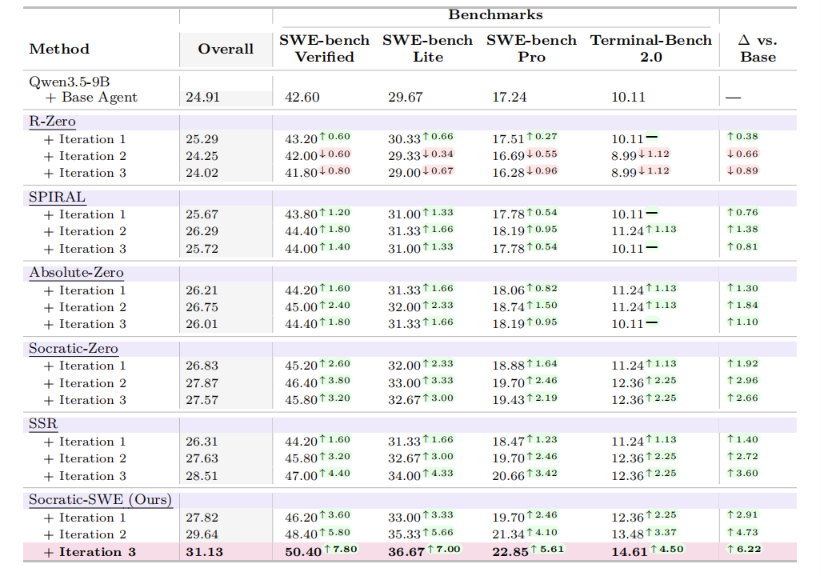The height and width of the screenshot is (575, 822).
Task: Click the overall value 24.02
Action: [x=202, y=173]
